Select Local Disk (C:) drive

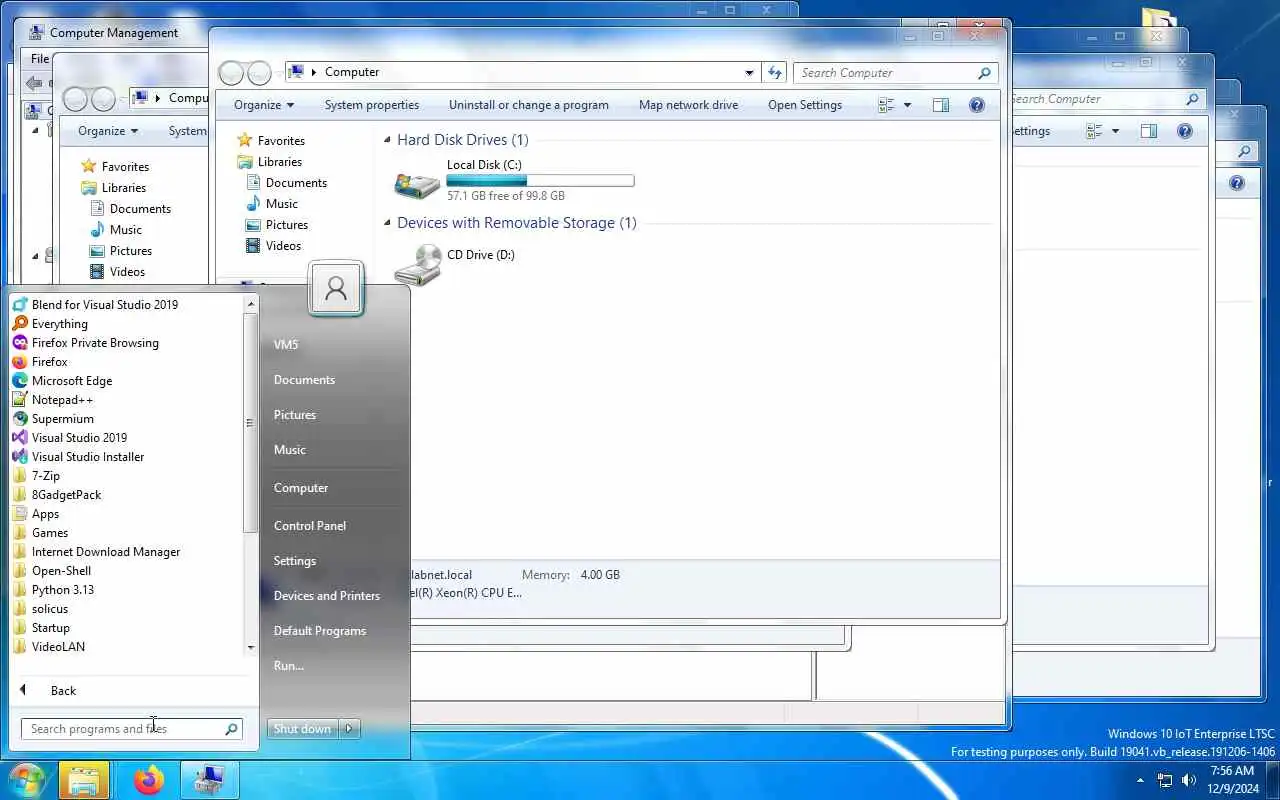pyautogui.click(x=516, y=182)
